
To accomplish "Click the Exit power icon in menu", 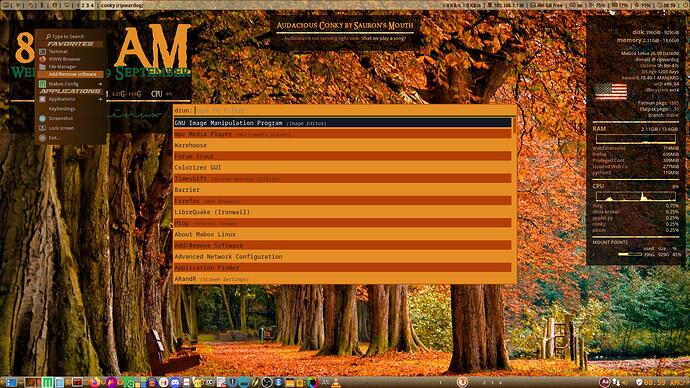I will pos(42,138).
